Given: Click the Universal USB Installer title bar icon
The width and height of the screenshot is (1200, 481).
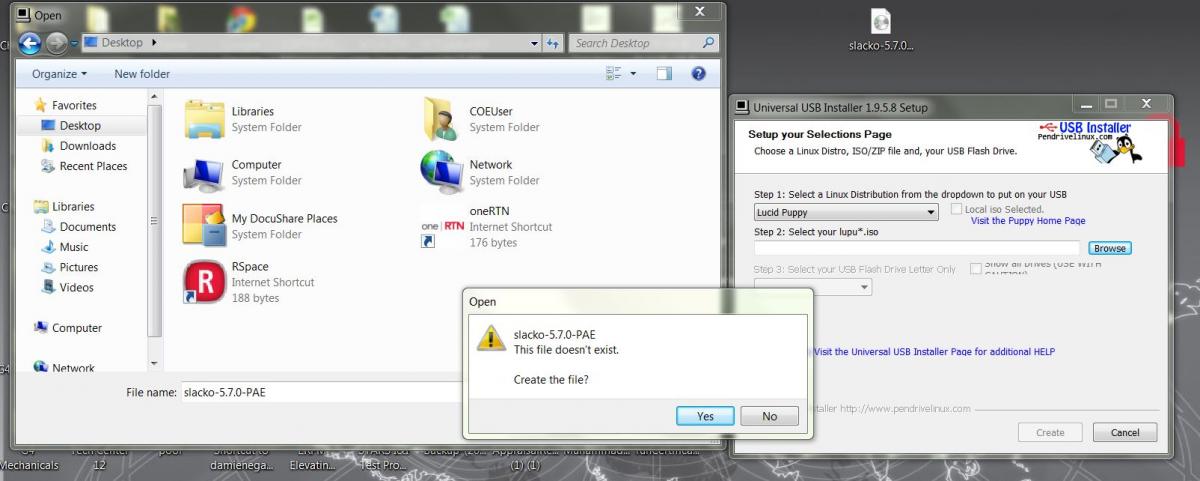Looking at the screenshot, I should [743, 106].
